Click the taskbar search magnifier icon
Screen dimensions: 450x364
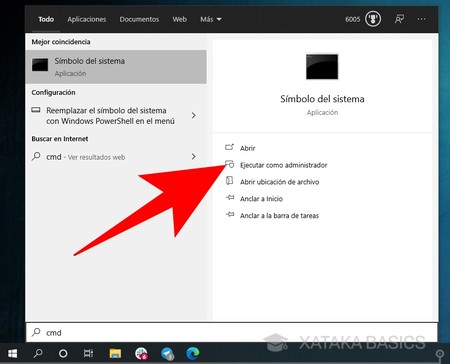click(38, 353)
